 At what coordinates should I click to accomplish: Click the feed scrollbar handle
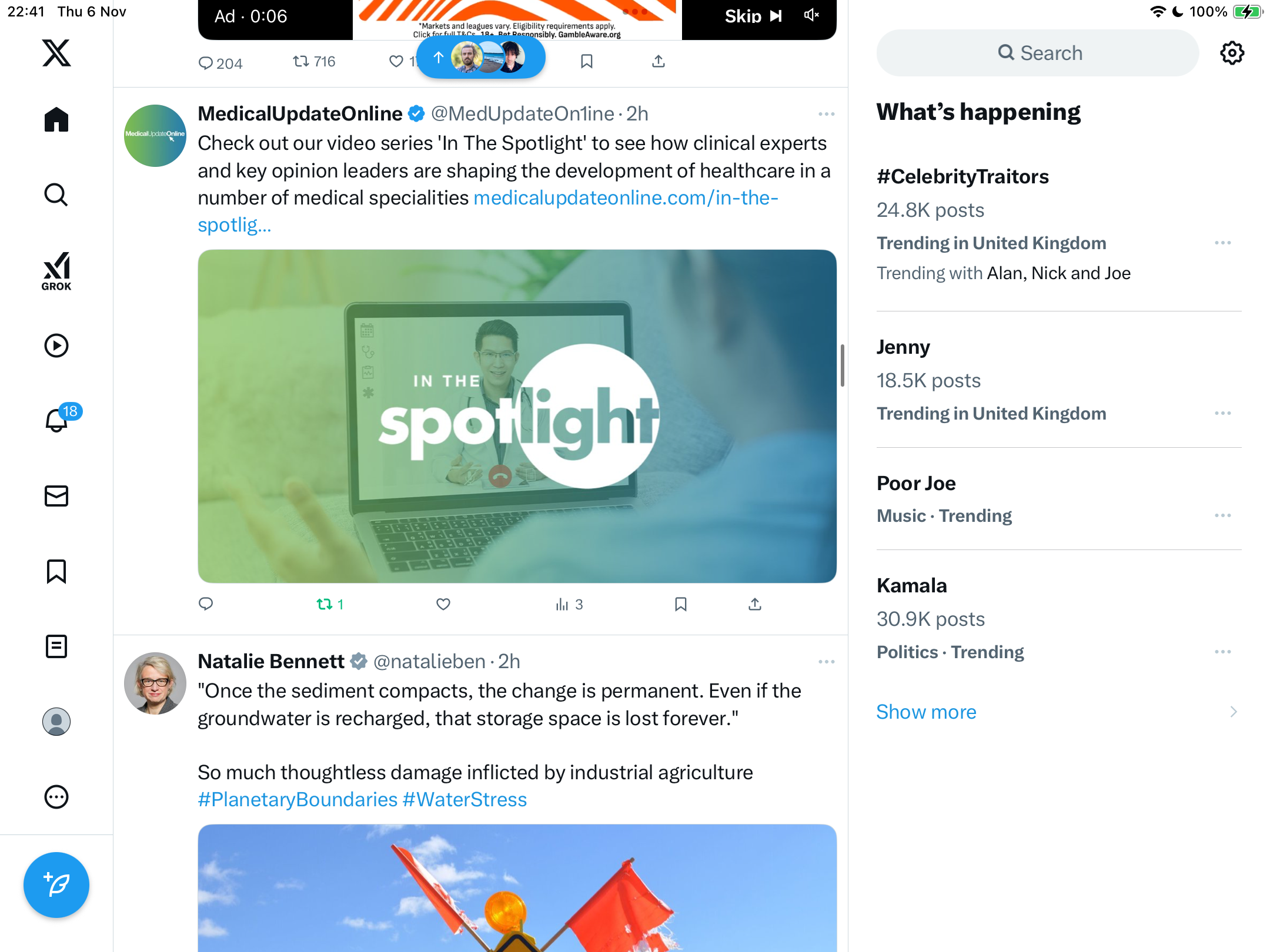coord(843,366)
